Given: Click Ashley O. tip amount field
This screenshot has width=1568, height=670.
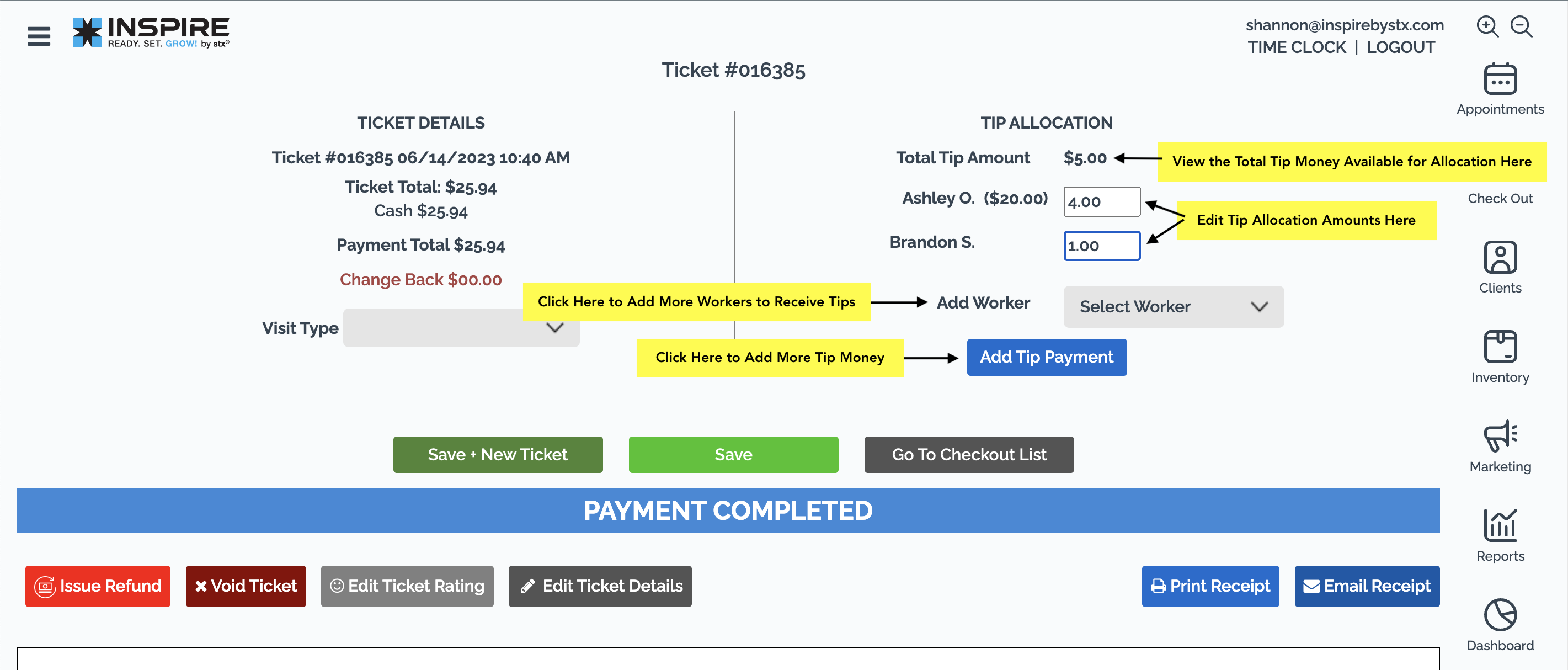Looking at the screenshot, I should pyautogui.click(x=1102, y=201).
